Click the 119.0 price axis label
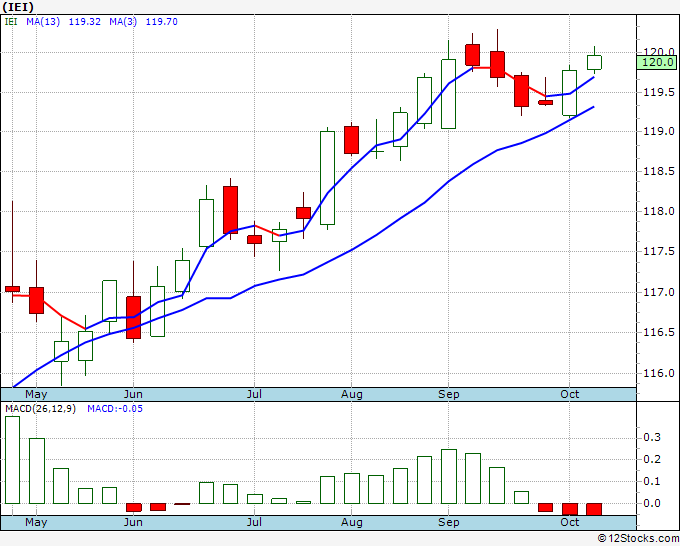Image resolution: width=680 pixels, height=546 pixels. click(x=659, y=131)
